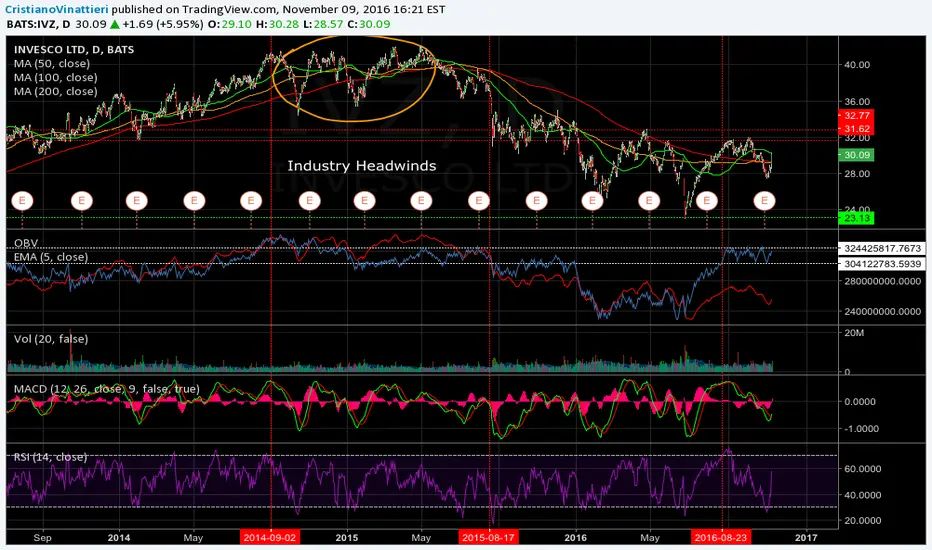Click the 28.00 price axis label
Viewport: 932px width, 550px height.
coord(857,174)
